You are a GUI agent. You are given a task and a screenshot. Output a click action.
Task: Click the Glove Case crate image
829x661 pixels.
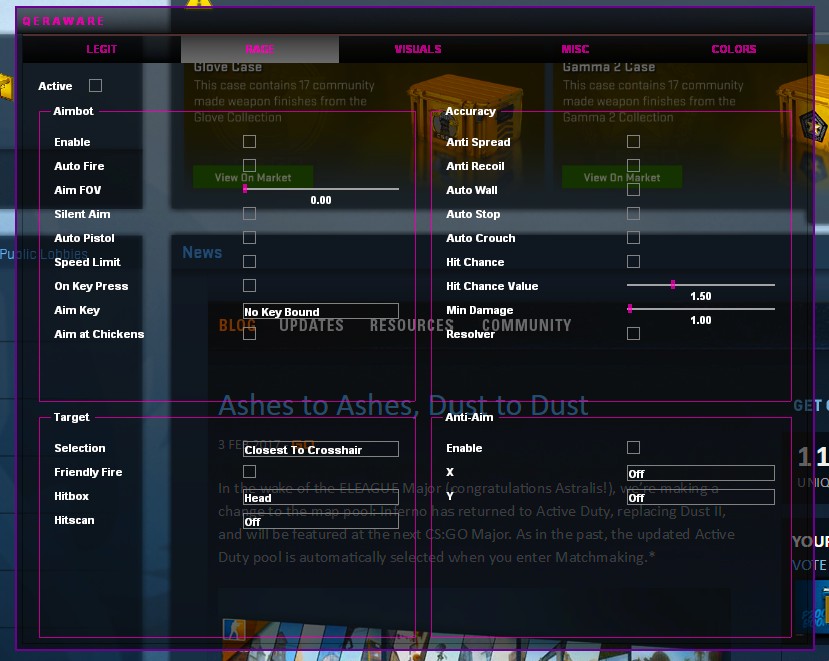464,114
